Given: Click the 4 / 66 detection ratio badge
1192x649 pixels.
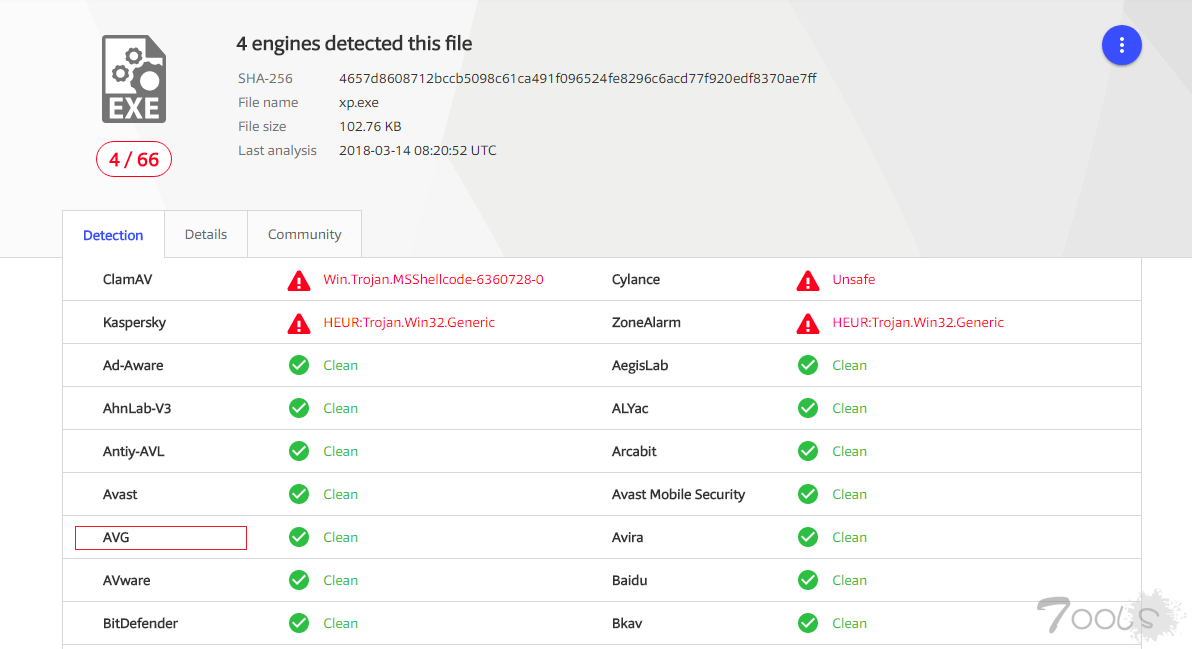Looking at the screenshot, I should point(134,160).
